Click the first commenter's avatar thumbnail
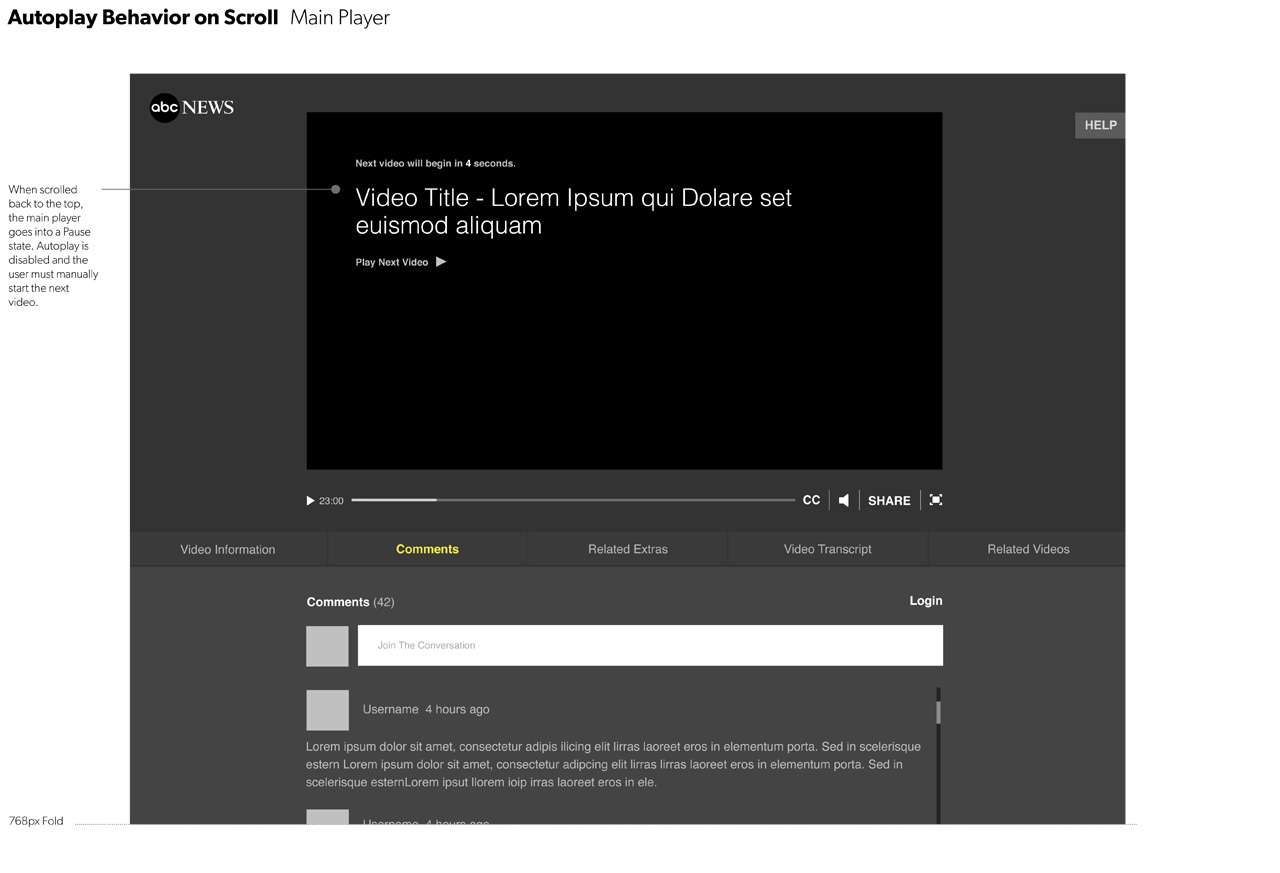This screenshot has height=873, width=1280. 327,710
